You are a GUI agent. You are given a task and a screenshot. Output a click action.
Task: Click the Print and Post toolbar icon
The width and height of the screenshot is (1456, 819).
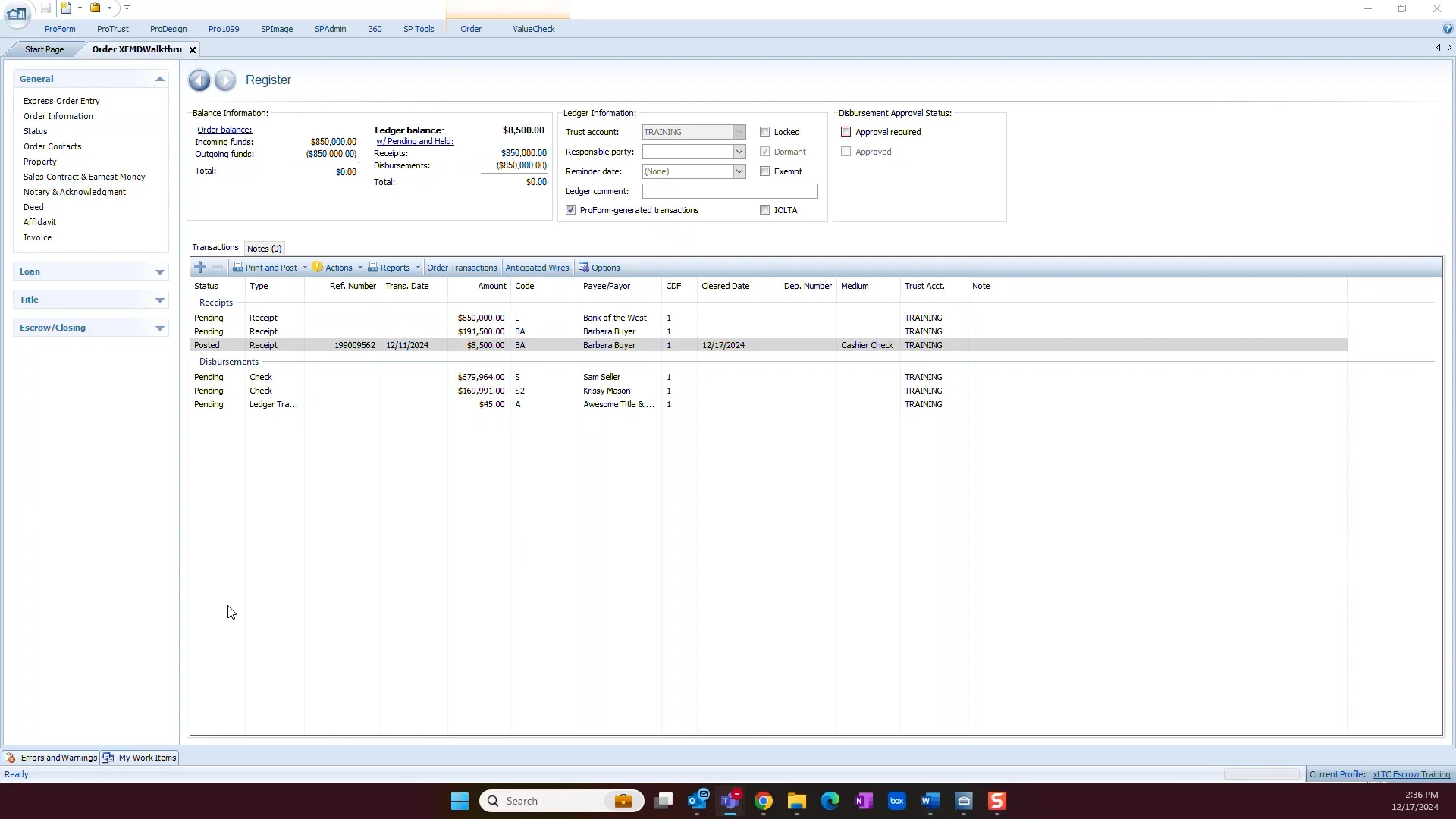(238, 268)
